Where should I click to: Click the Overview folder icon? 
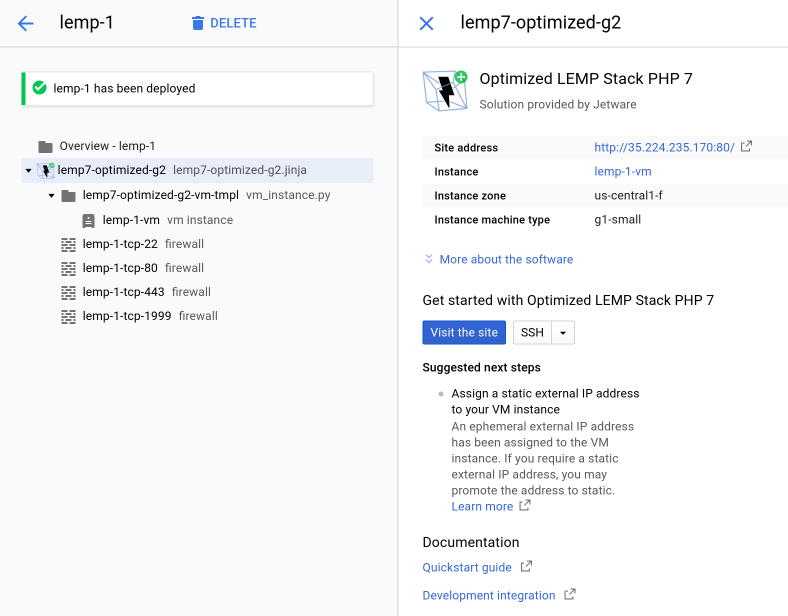coord(45,146)
